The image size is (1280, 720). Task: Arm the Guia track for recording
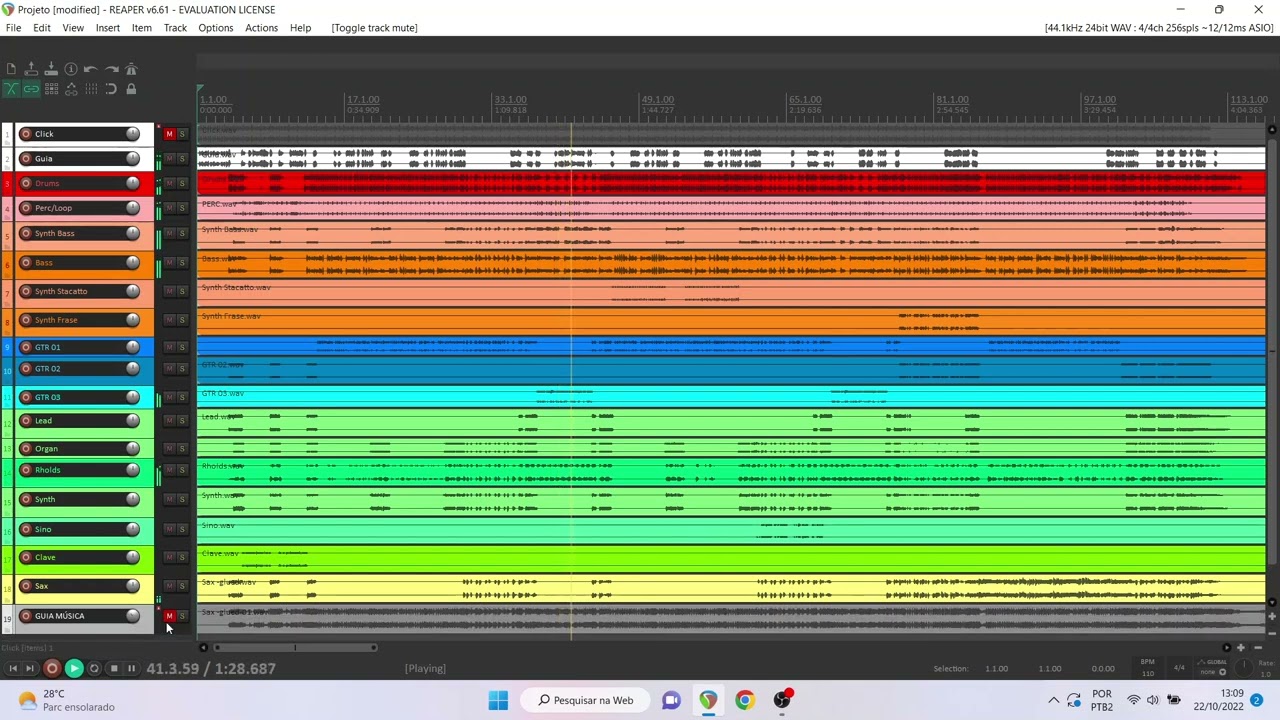pos(26,158)
